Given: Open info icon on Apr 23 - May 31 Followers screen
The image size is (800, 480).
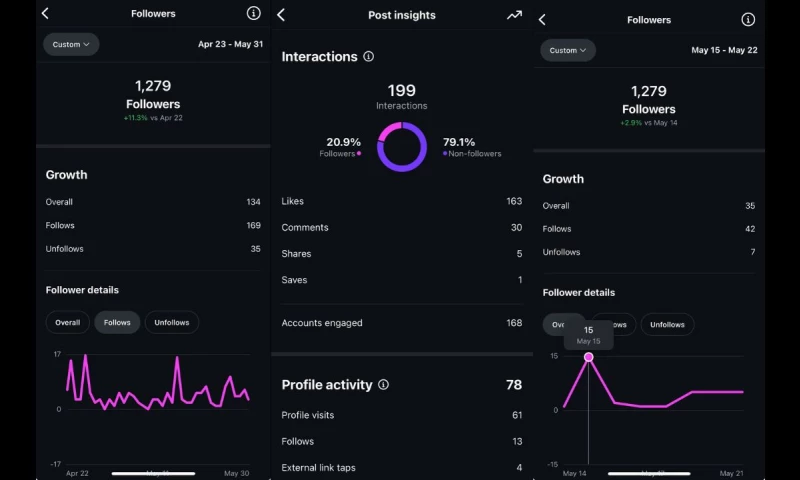Looking at the screenshot, I should pyautogui.click(x=253, y=14).
